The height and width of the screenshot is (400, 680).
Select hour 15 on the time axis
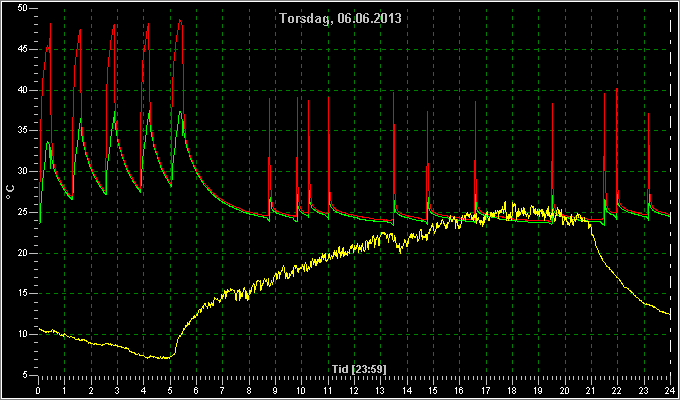tap(433, 390)
